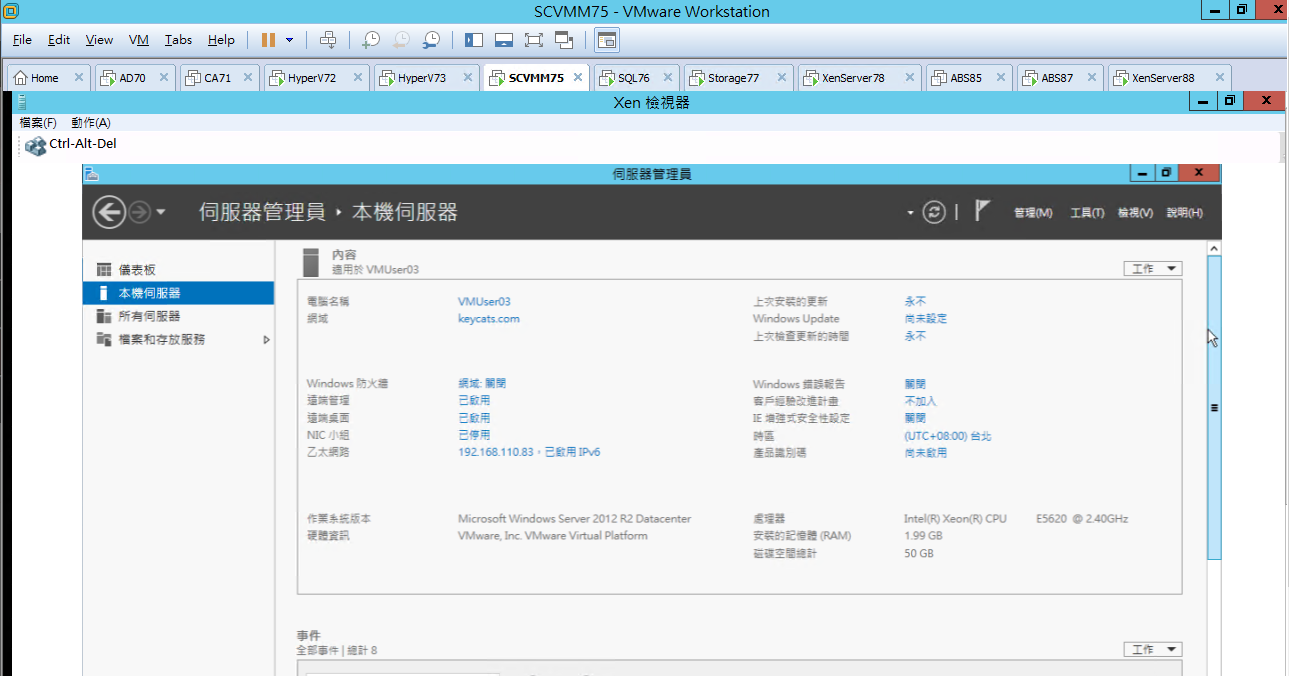Toggle the thumbnail bar view icon
This screenshot has height=676, width=1289.
(x=504, y=40)
